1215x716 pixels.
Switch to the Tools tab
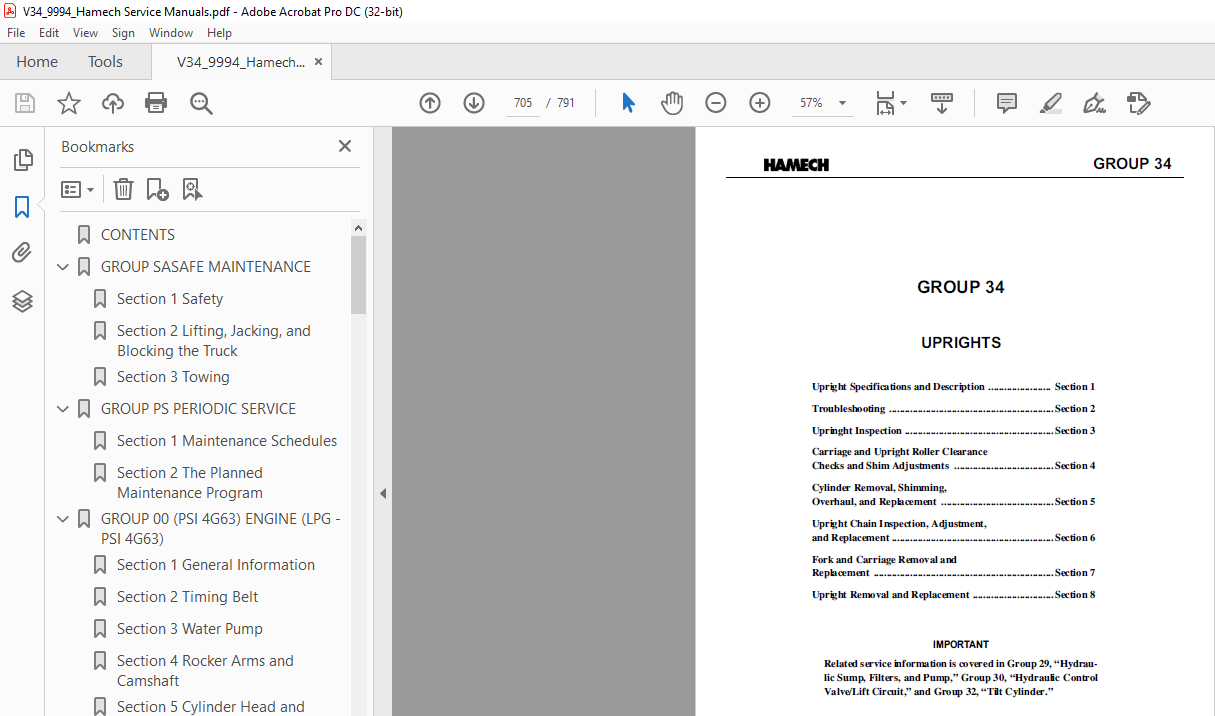[105, 62]
